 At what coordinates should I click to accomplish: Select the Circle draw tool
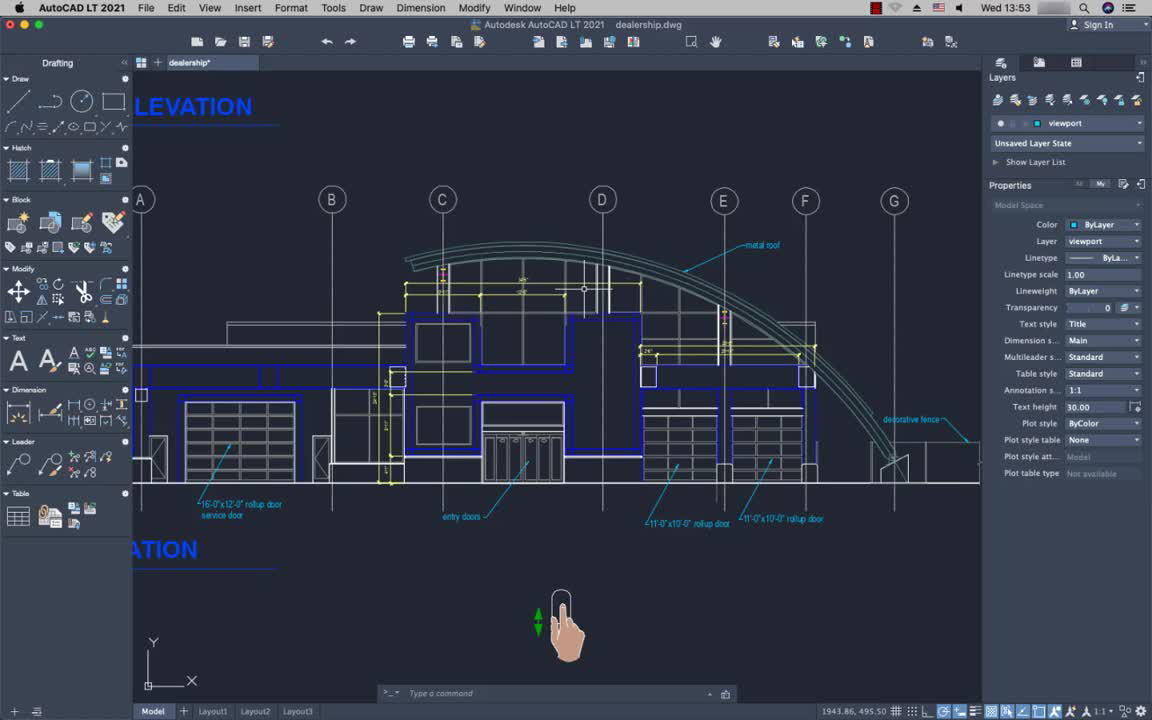82,101
